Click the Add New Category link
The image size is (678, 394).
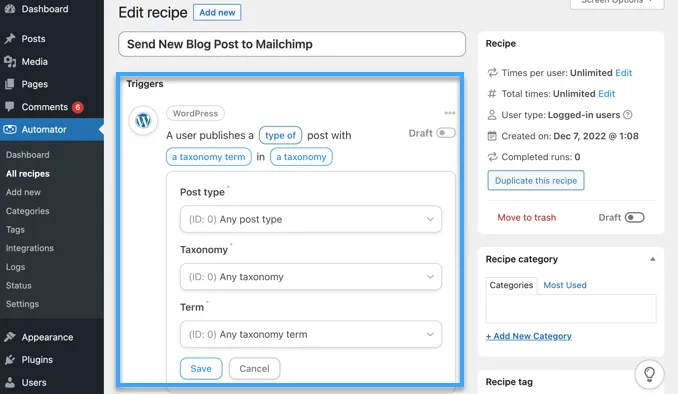[528, 336]
